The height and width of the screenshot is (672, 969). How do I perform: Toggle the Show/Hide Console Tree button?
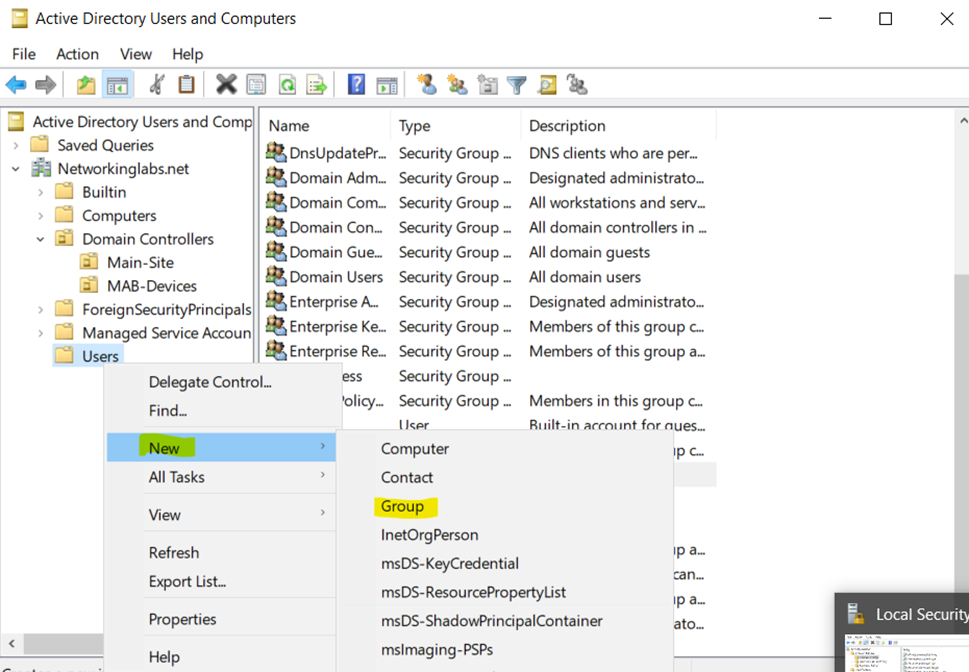[117, 85]
